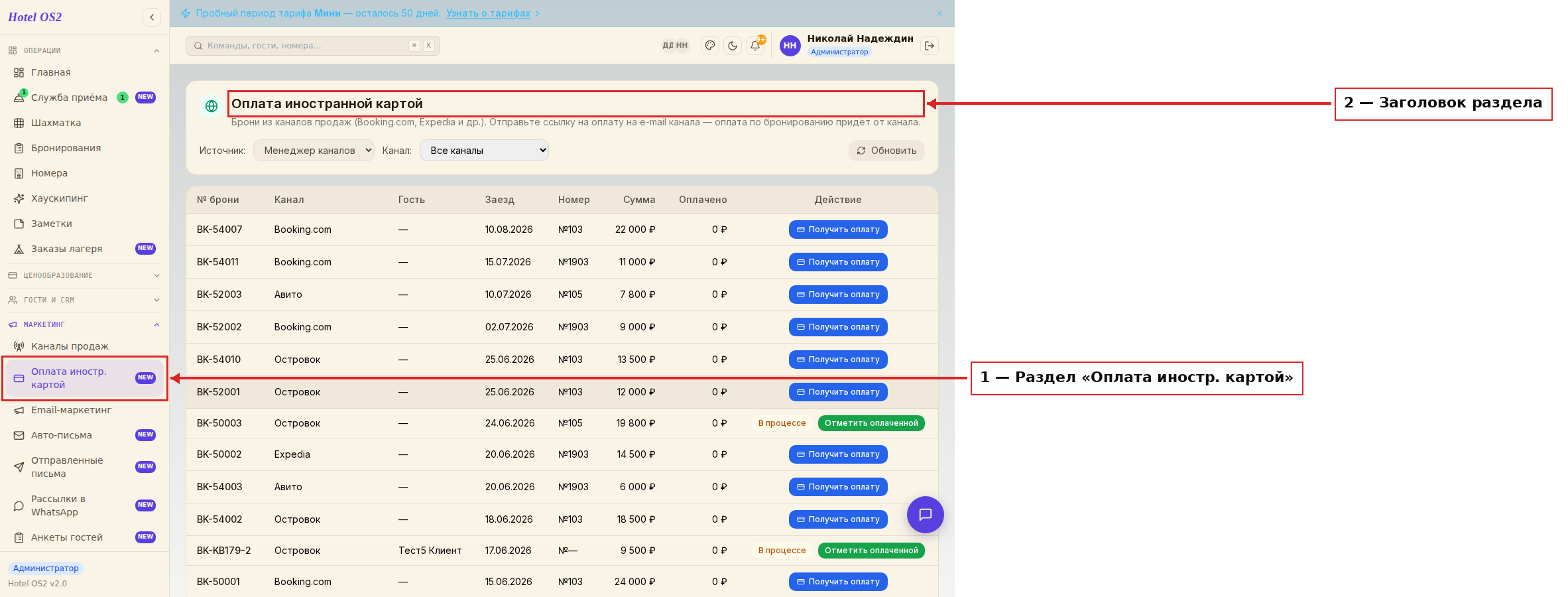Click Отметить оплаченной for BK-50003

(x=871, y=423)
